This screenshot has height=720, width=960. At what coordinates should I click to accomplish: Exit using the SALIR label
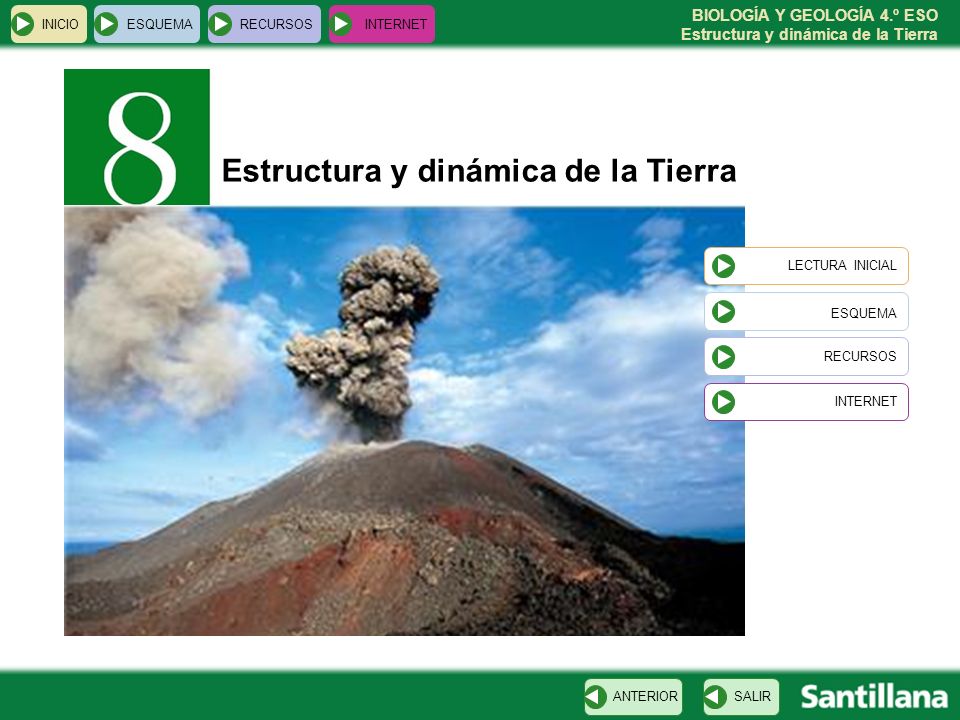pyautogui.click(x=752, y=697)
